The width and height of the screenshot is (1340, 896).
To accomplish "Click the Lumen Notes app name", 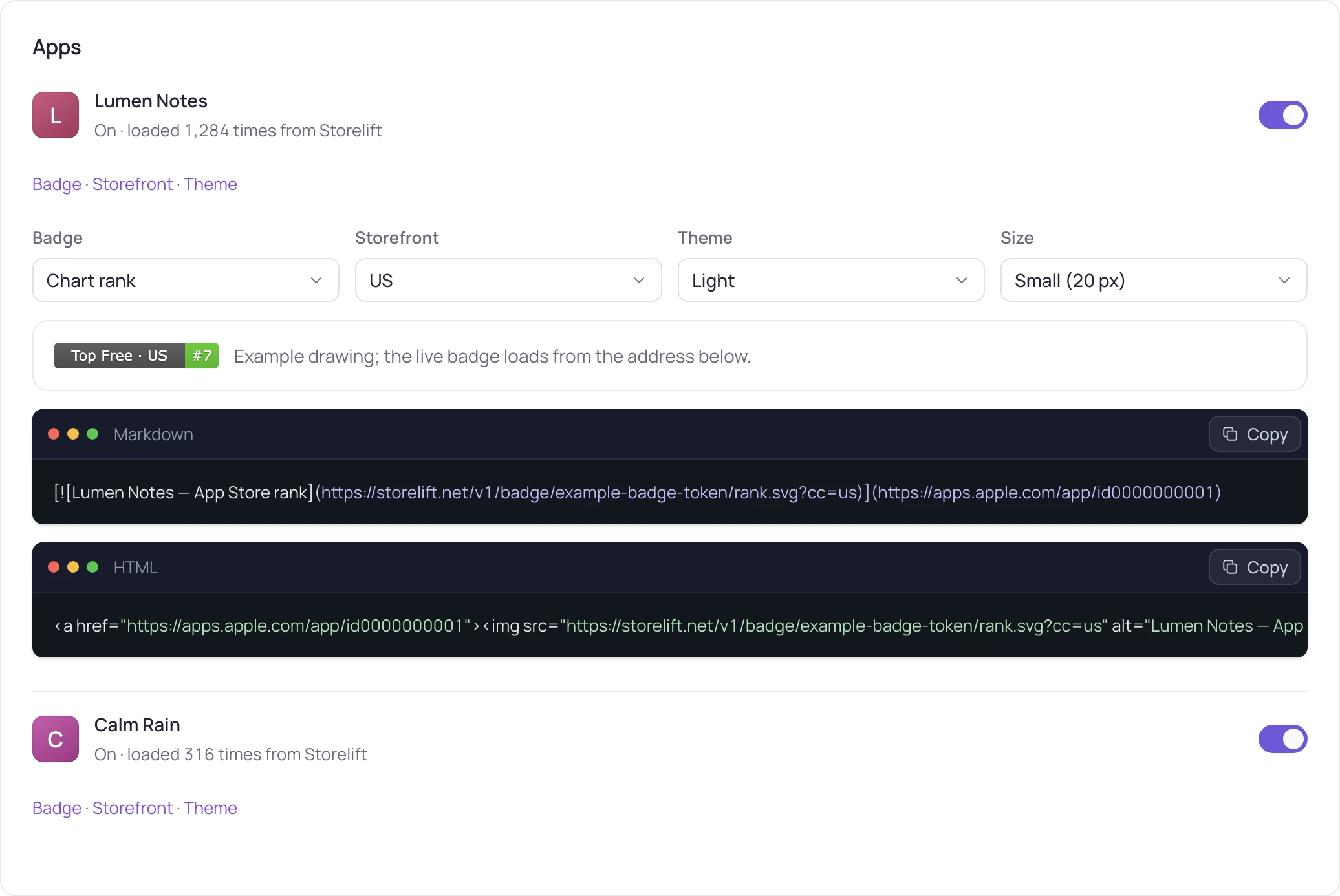I will 151,101.
